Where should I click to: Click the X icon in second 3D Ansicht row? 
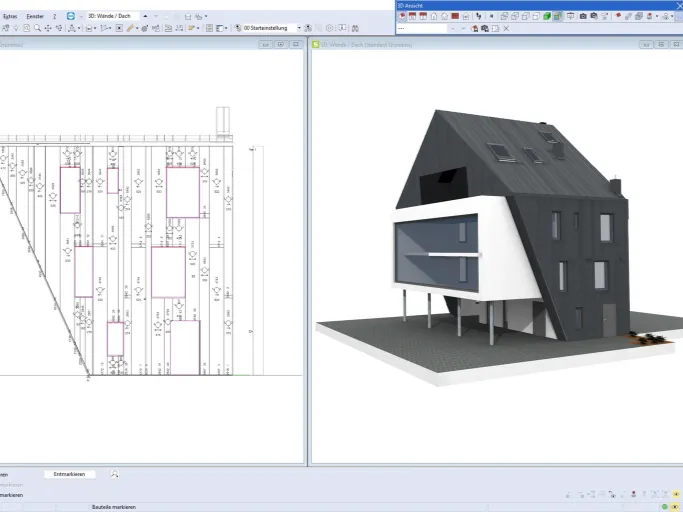tap(506, 29)
